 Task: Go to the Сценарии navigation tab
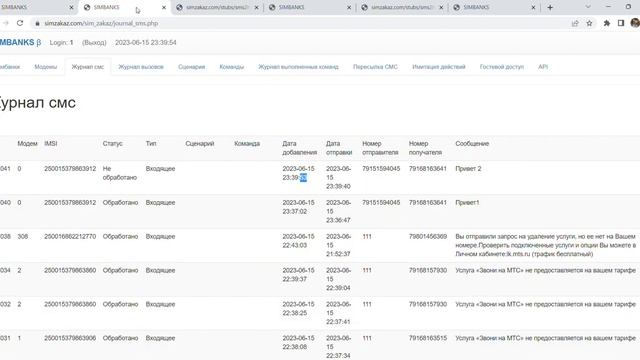tap(191, 67)
